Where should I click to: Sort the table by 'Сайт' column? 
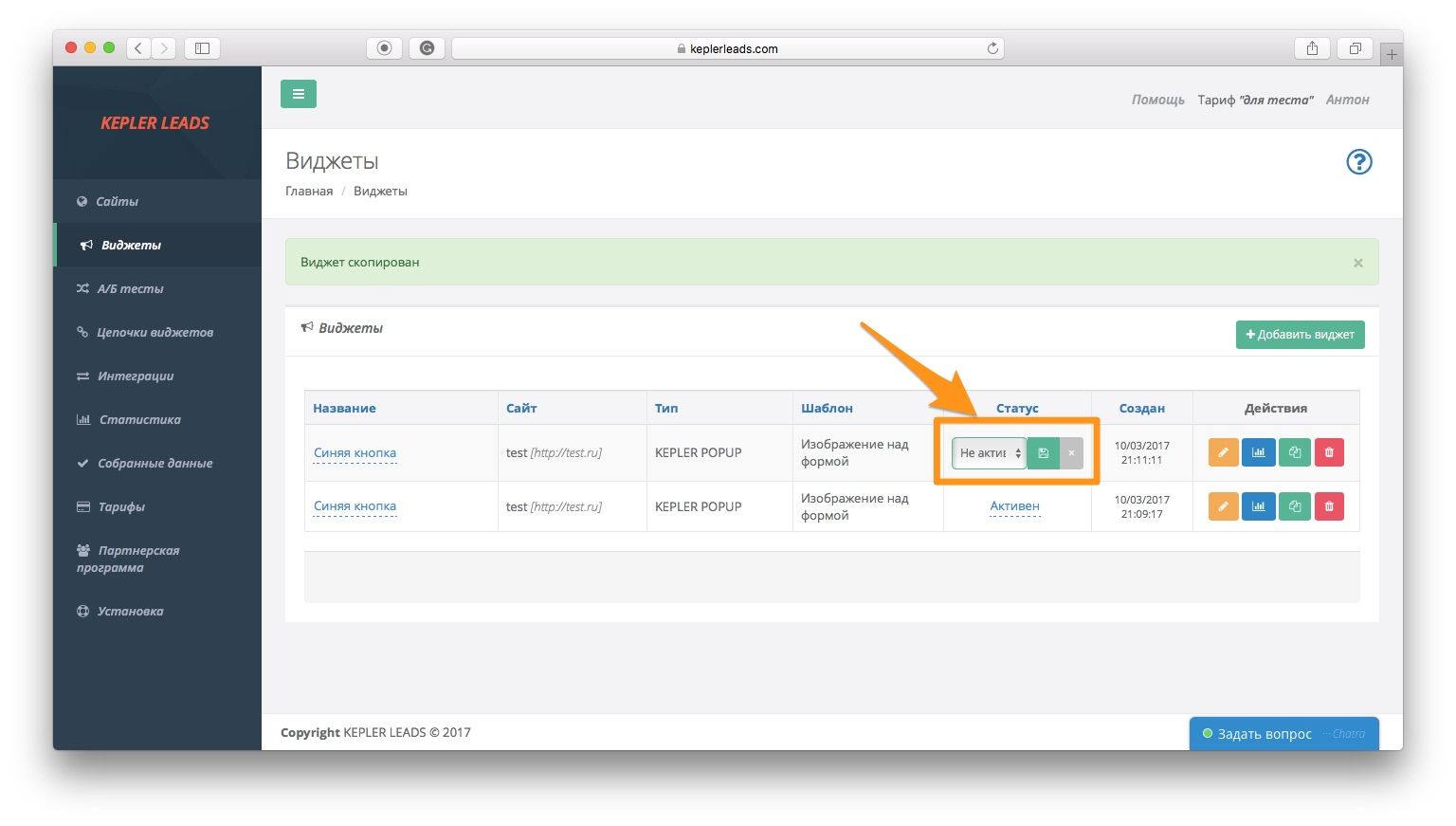click(x=521, y=408)
